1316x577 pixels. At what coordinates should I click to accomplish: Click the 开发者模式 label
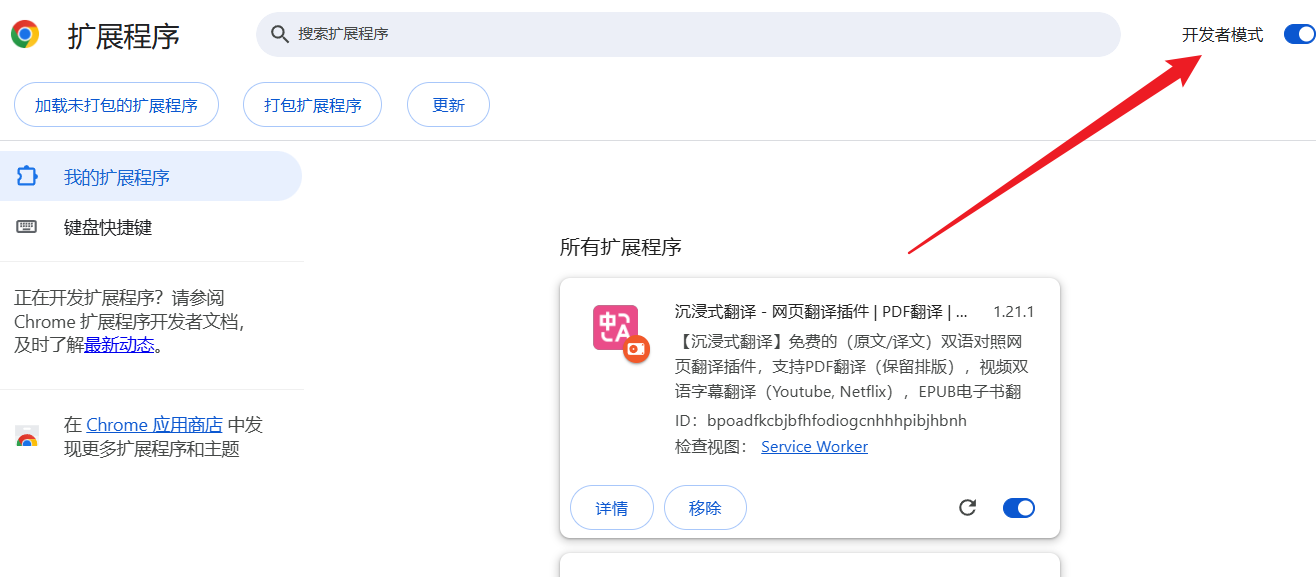tap(1222, 35)
